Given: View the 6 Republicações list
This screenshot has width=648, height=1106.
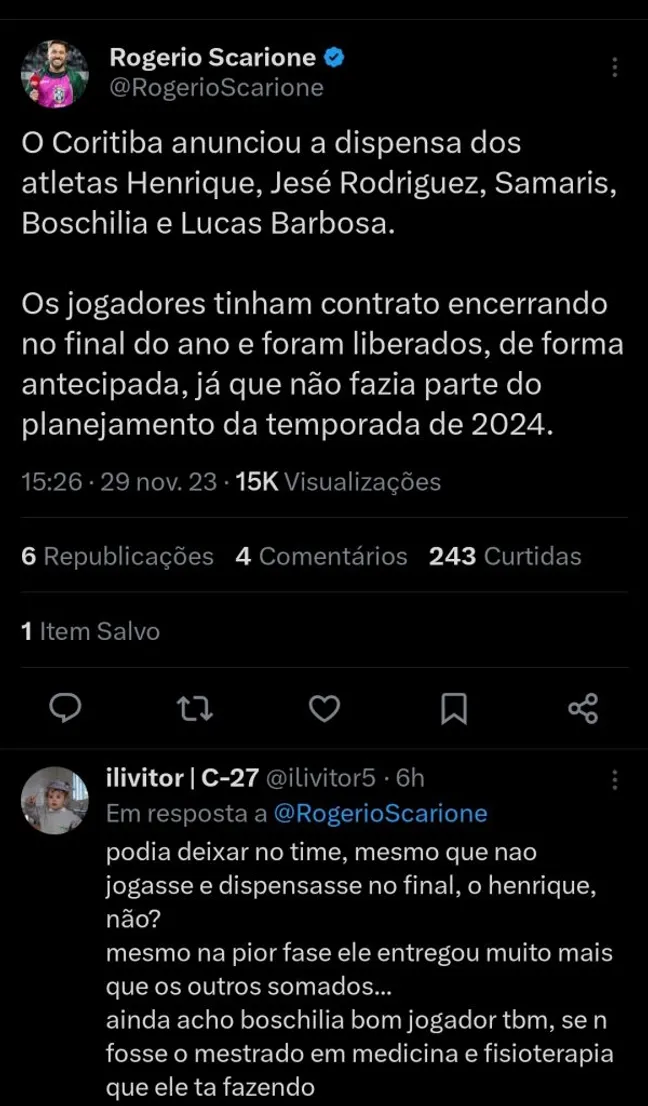Looking at the screenshot, I should coord(117,556).
